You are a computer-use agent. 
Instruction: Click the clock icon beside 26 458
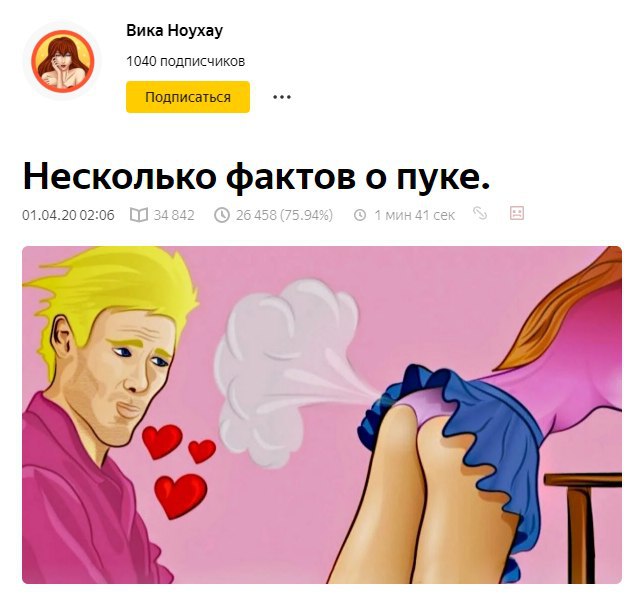(222, 215)
